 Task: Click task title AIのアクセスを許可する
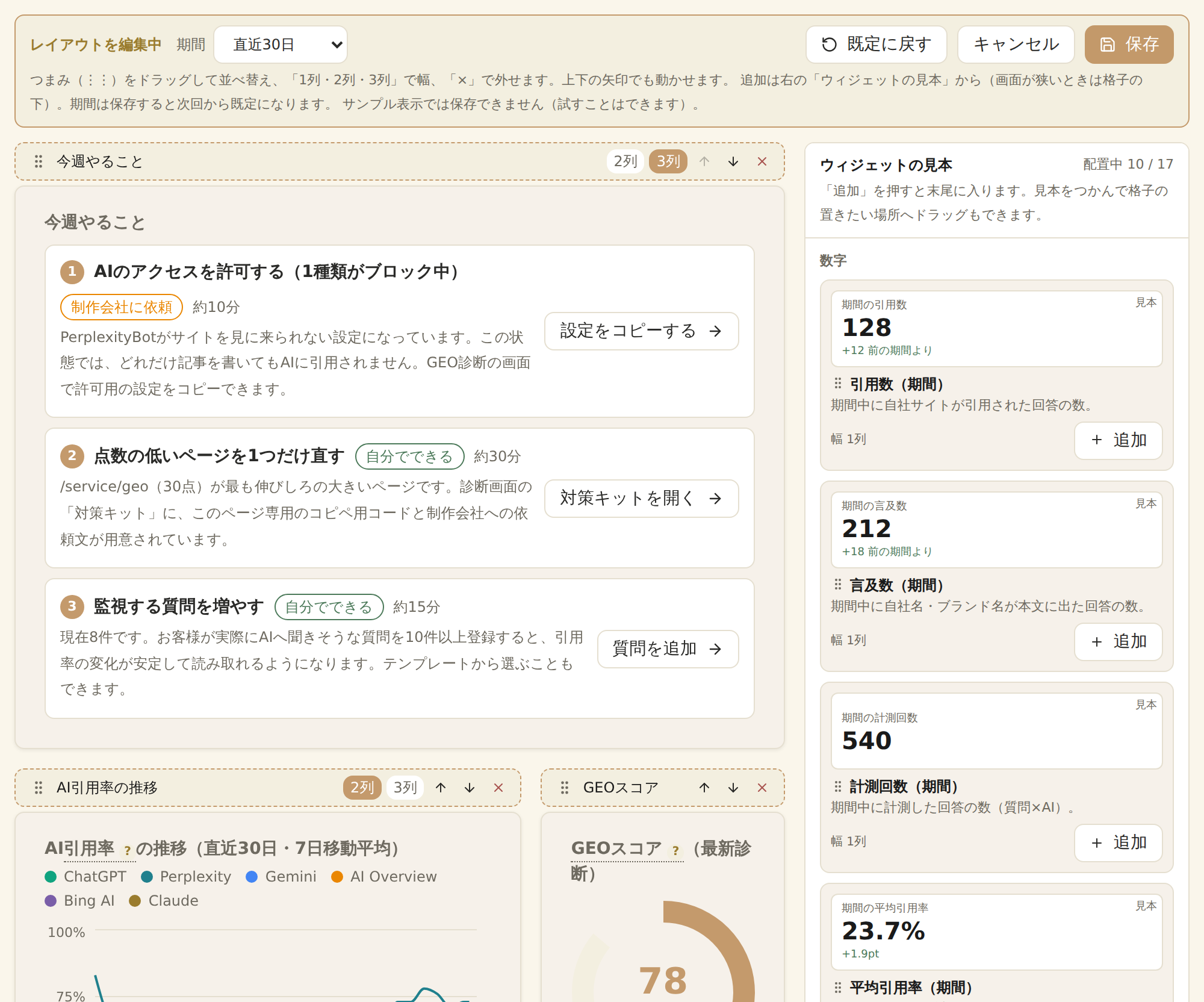[x=278, y=272]
